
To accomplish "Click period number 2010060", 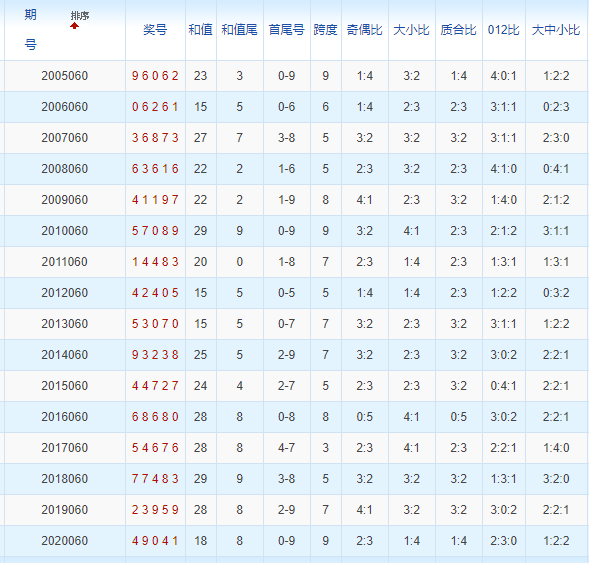I will coord(65,231).
